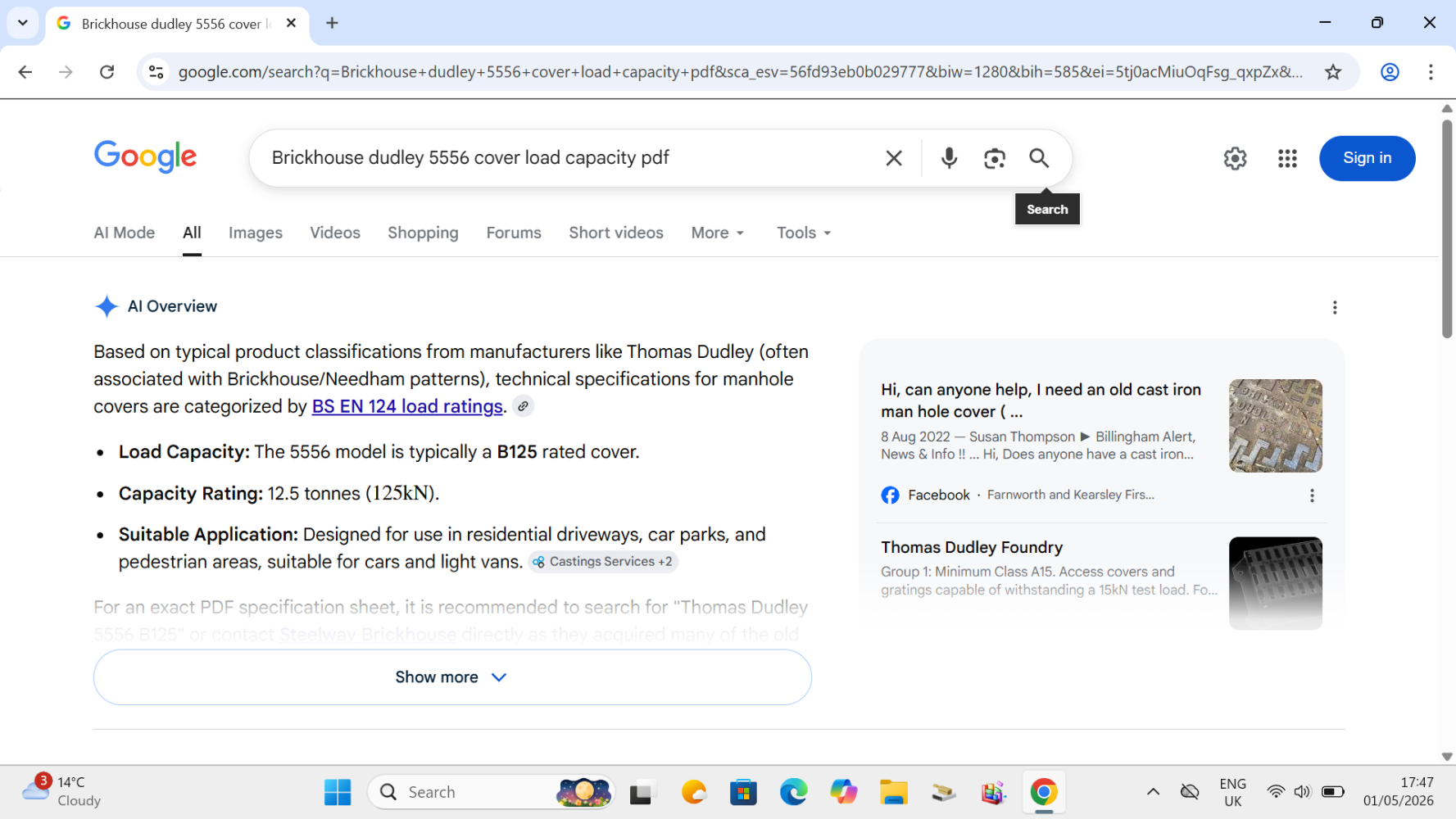Start voice search with the microphone icon
The width and height of the screenshot is (1456, 819).
(949, 158)
